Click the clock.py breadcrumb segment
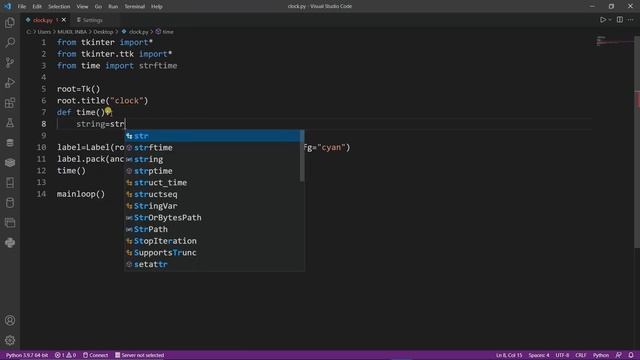The width and height of the screenshot is (640, 360). (135, 31)
